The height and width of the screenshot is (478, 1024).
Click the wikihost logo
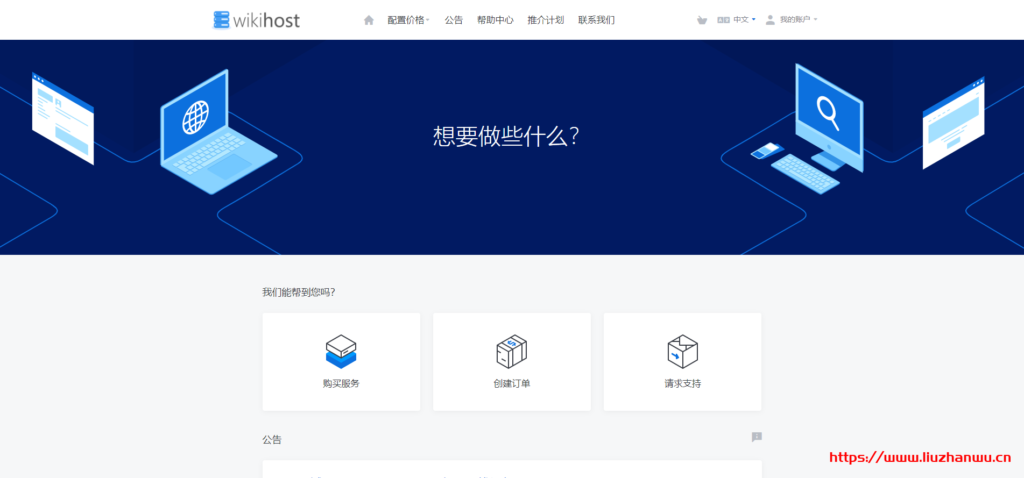click(256, 19)
